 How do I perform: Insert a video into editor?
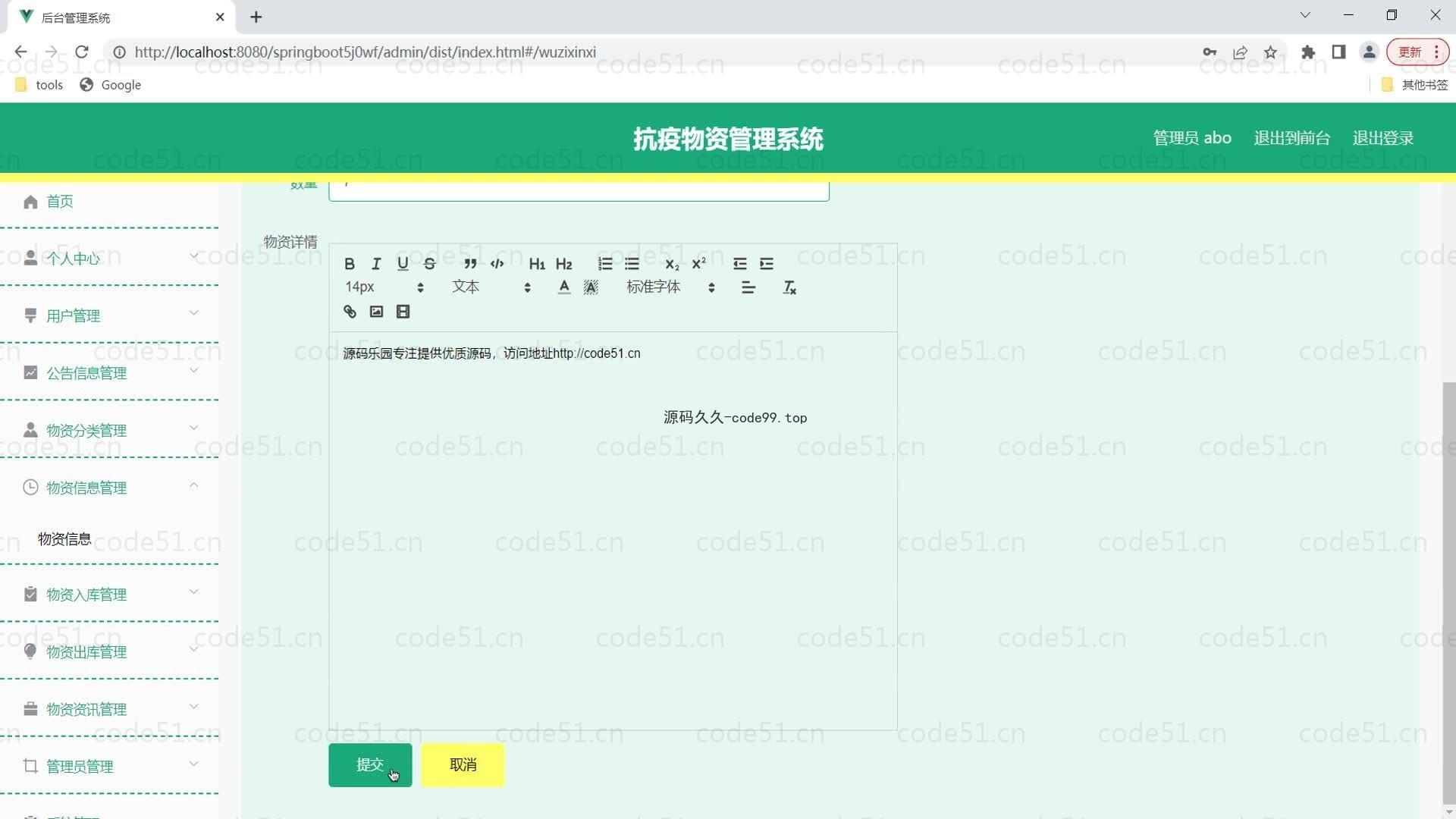tap(403, 312)
